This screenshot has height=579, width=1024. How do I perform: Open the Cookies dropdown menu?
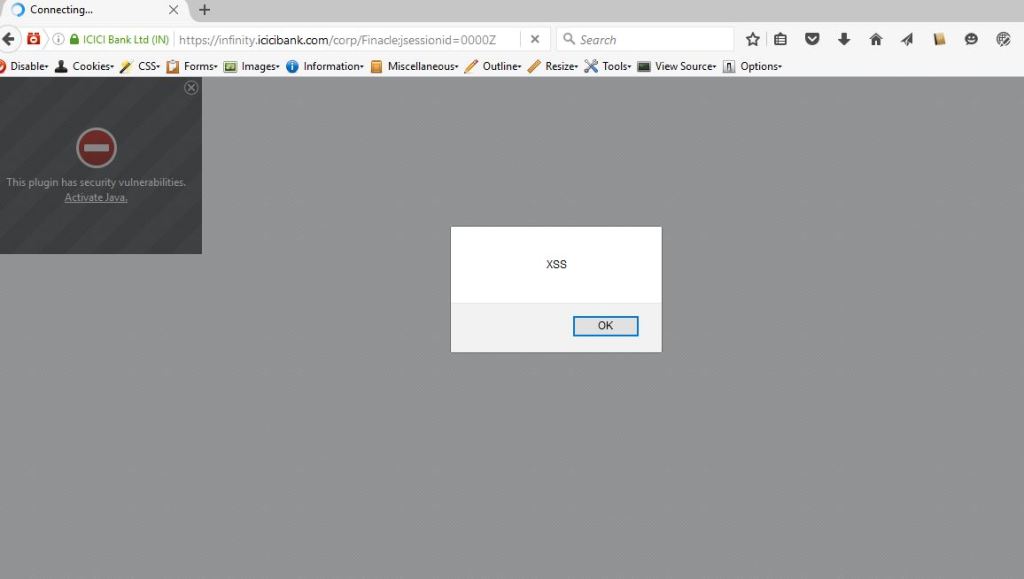point(91,66)
